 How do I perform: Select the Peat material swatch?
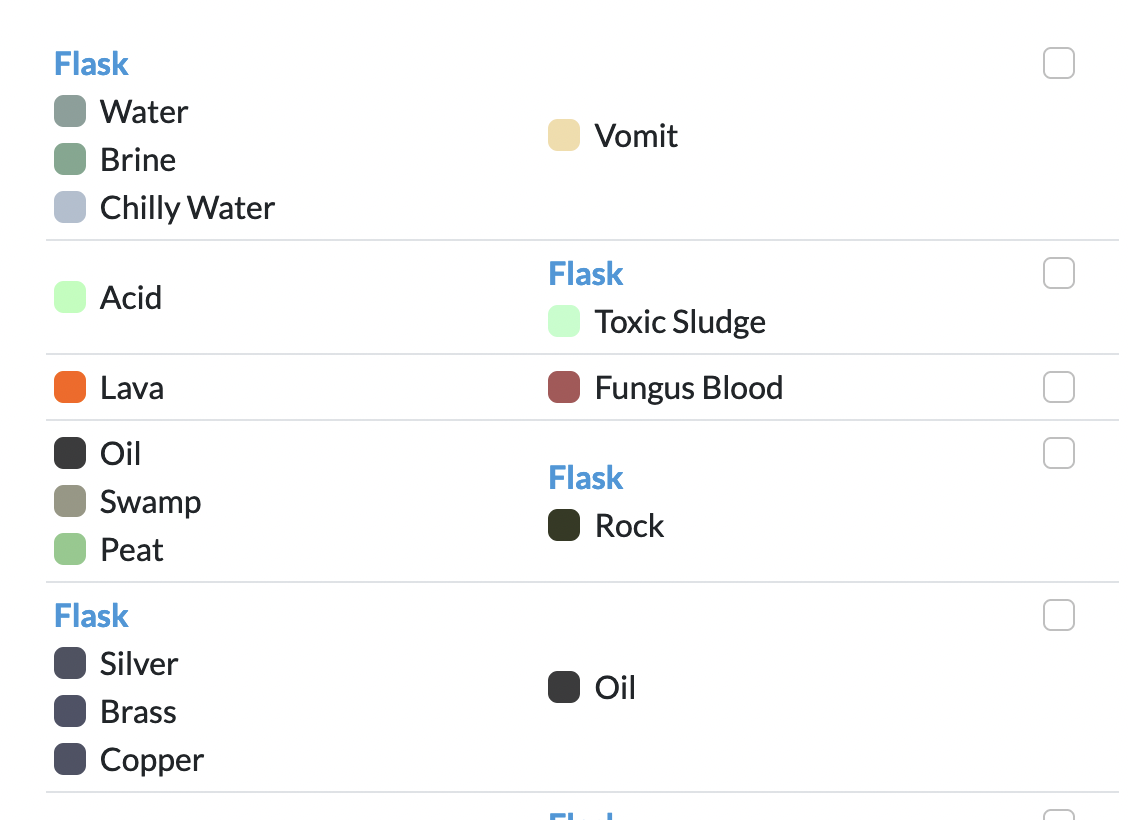click(70, 549)
